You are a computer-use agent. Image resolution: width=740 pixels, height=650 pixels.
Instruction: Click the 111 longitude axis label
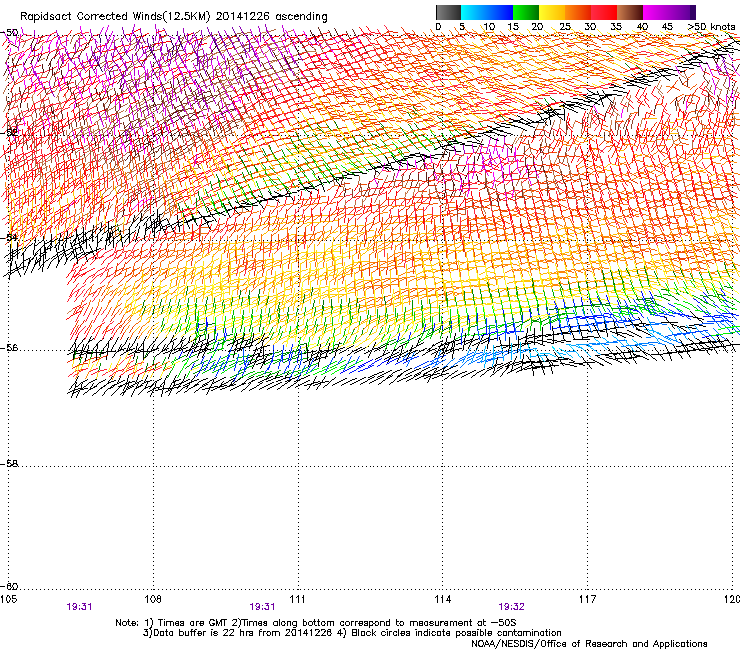pyautogui.click(x=297, y=599)
